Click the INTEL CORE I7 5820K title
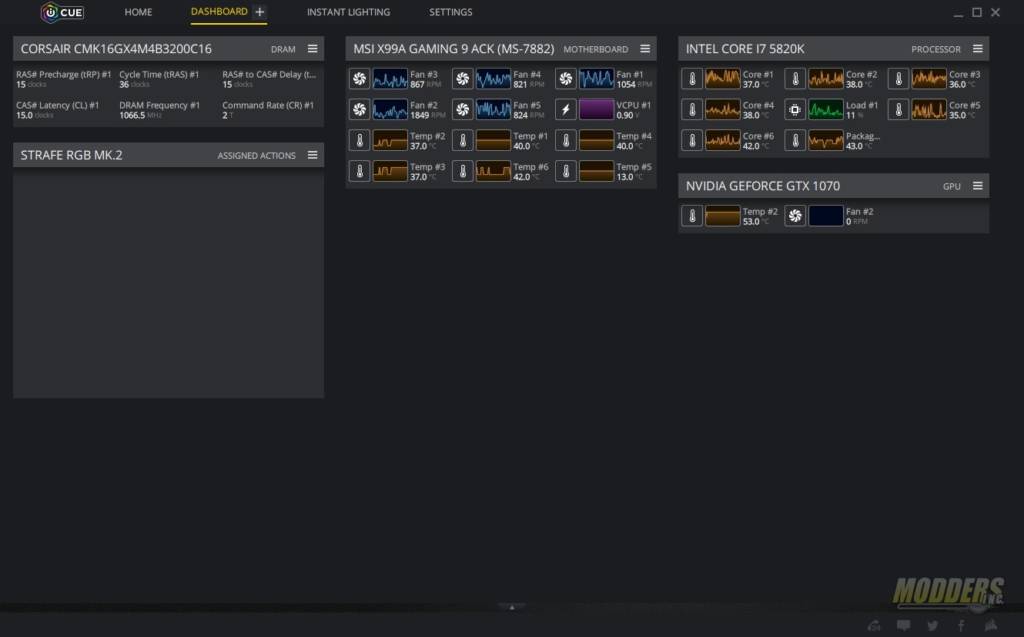1024x637 pixels. [x=744, y=49]
